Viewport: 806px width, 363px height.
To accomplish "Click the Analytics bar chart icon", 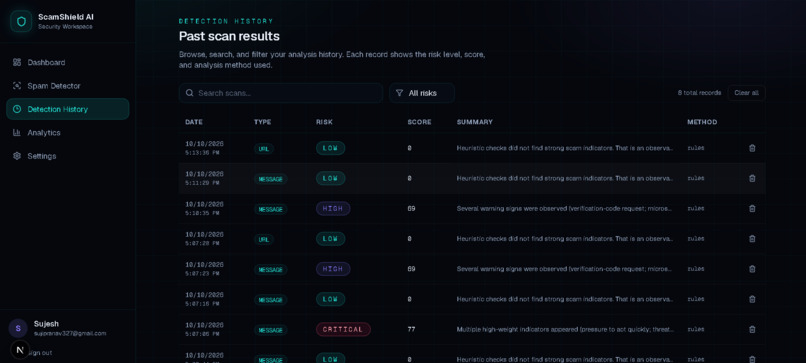I will click(17, 133).
